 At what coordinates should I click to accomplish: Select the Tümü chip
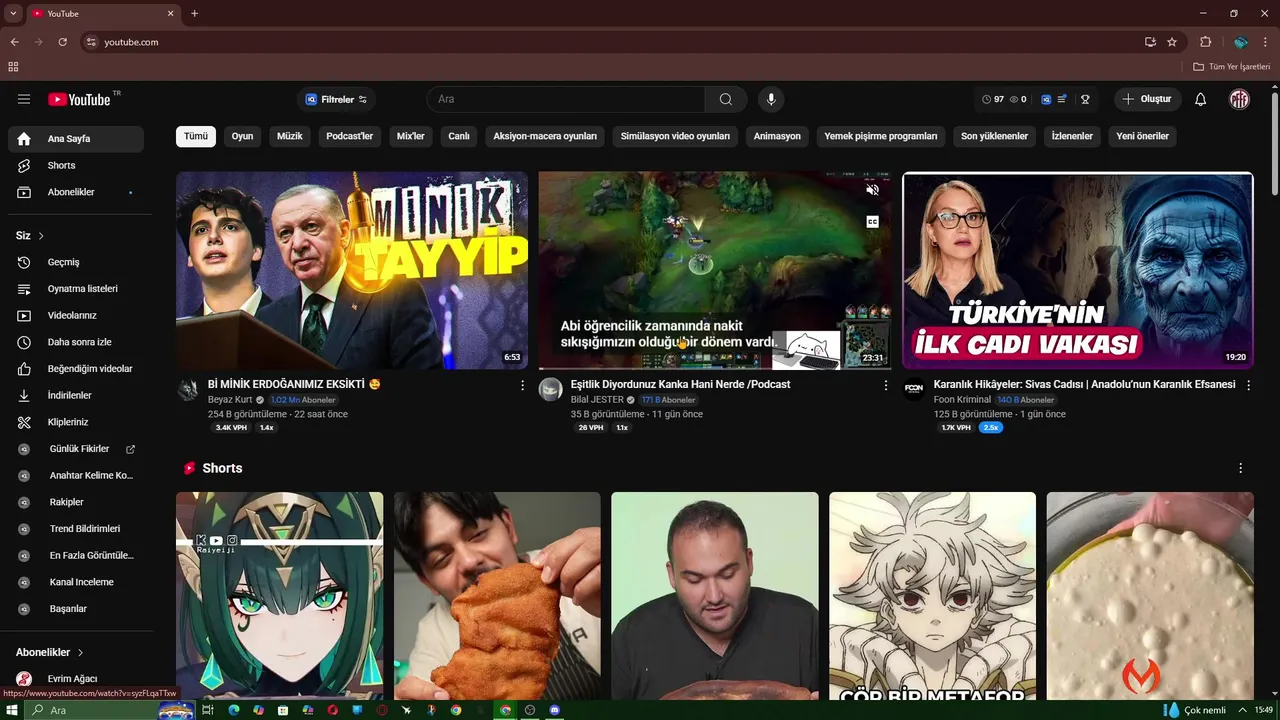coord(196,136)
